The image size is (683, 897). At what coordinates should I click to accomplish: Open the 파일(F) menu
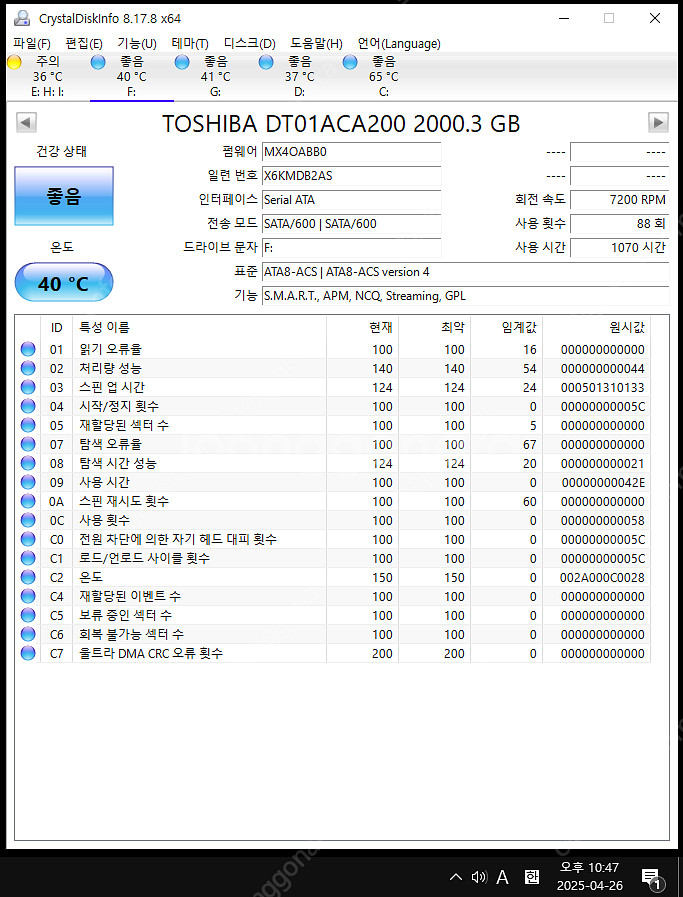31,43
